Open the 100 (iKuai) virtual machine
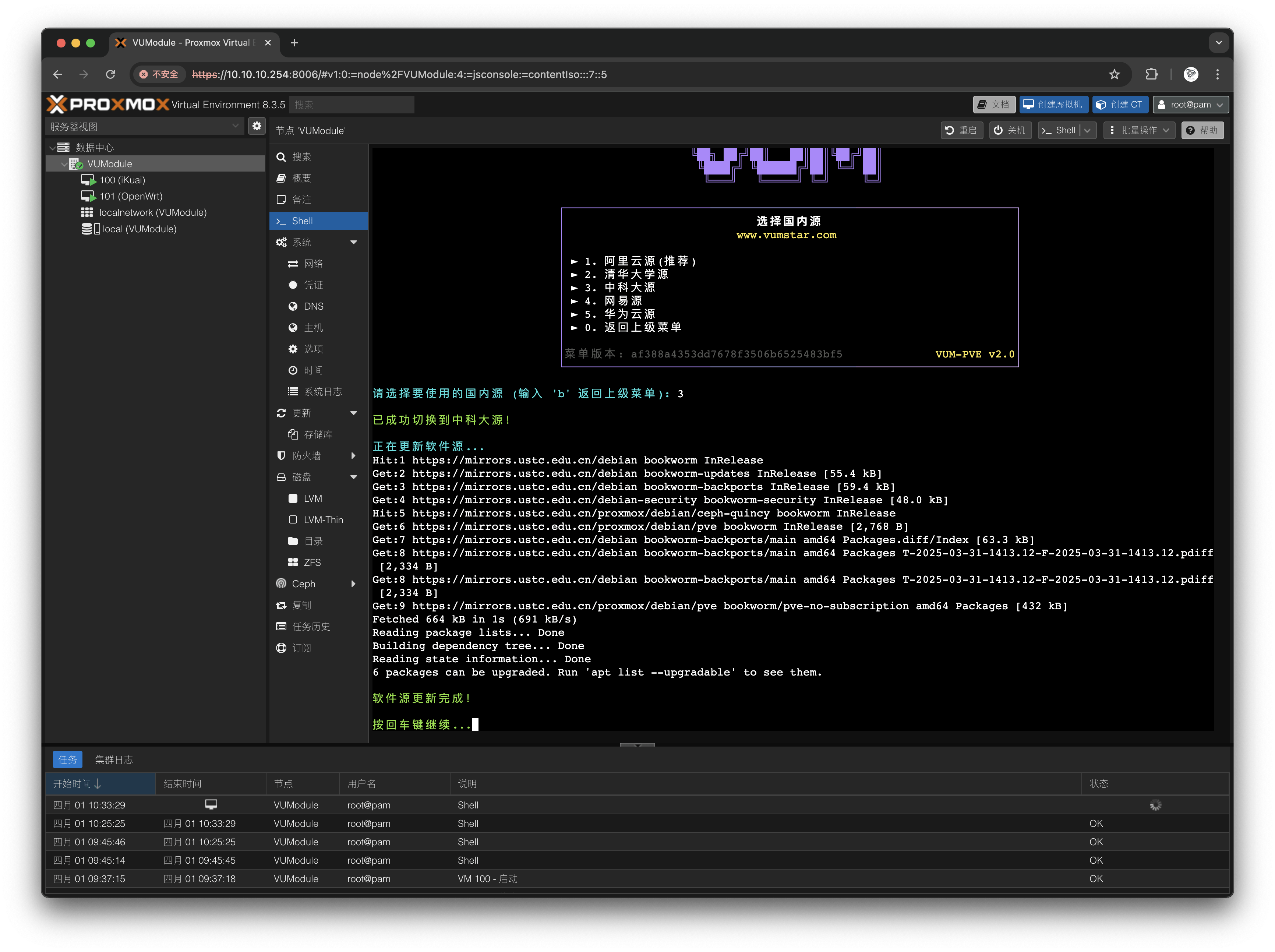 [x=121, y=180]
